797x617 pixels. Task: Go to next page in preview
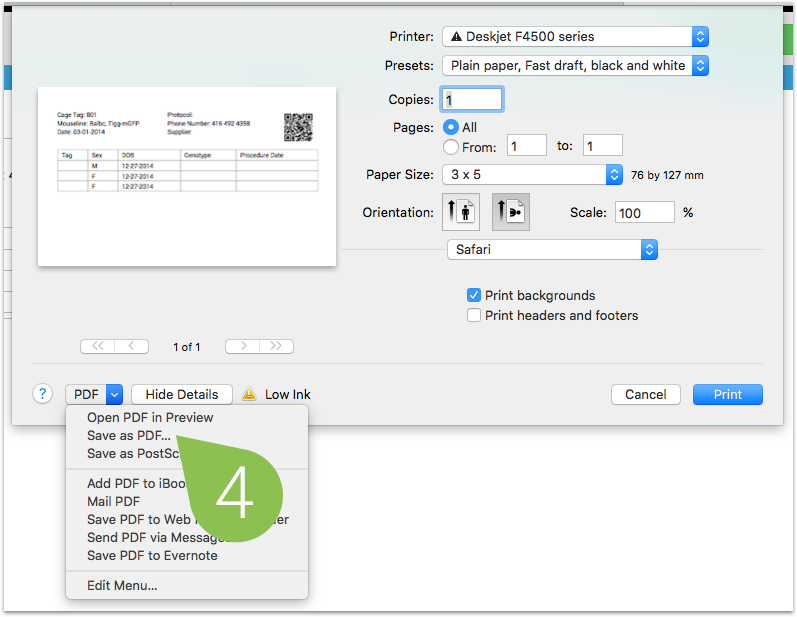point(242,347)
